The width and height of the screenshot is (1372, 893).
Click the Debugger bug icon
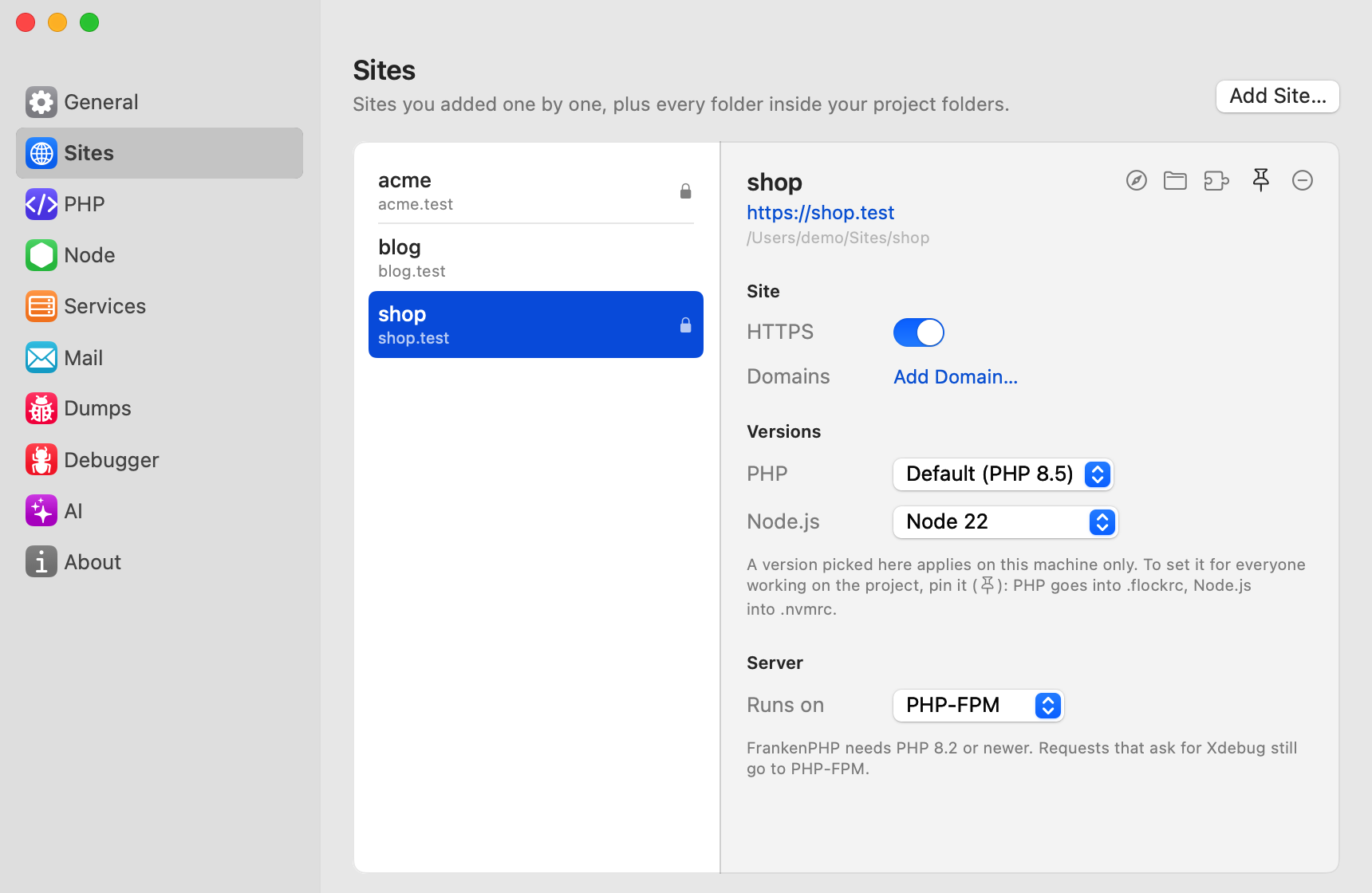point(41,460)
